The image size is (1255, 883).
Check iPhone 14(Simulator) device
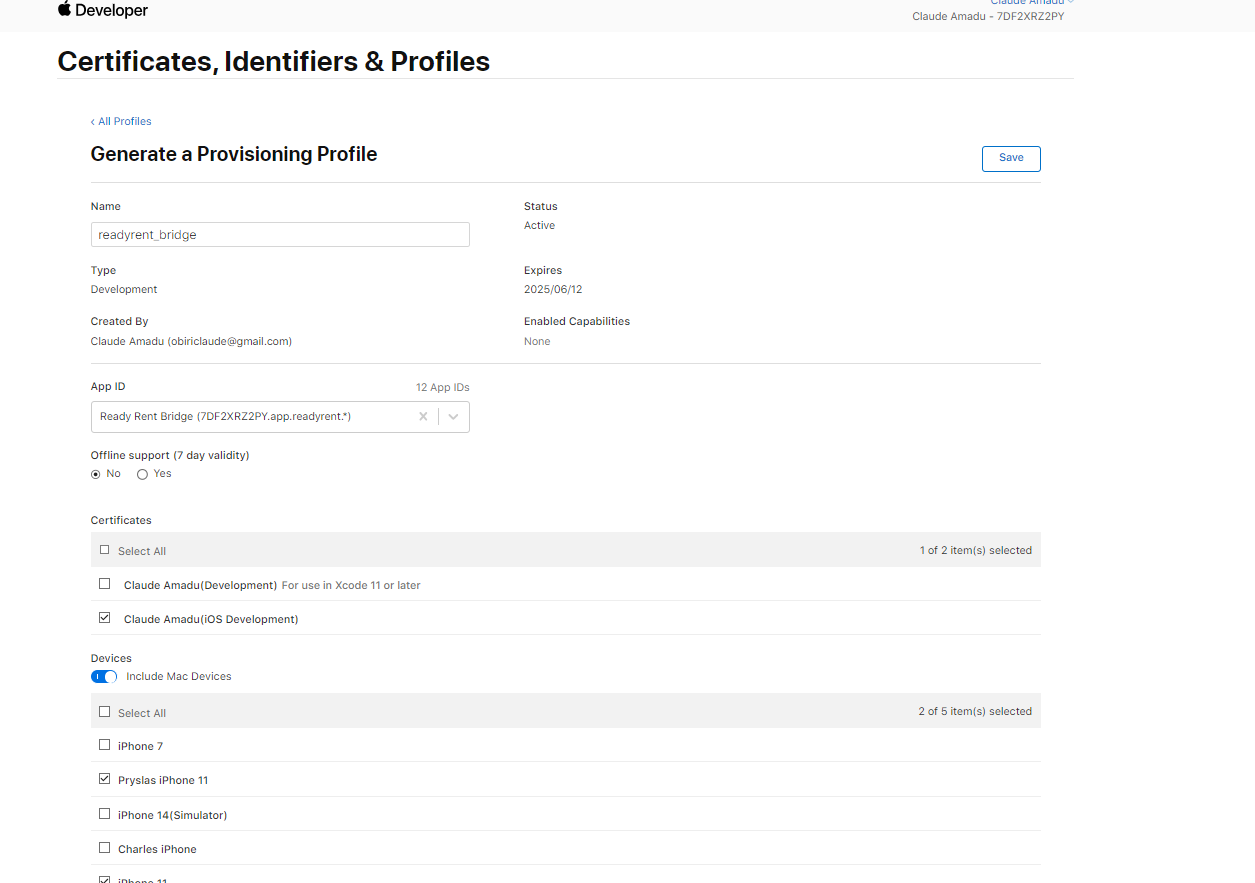pos(105,814)
